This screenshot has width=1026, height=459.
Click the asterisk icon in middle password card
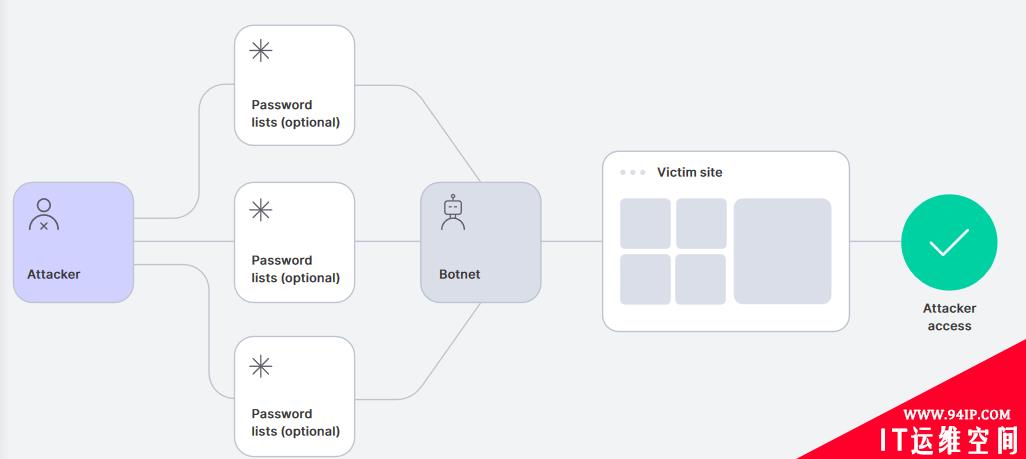(x=260, y=210)
